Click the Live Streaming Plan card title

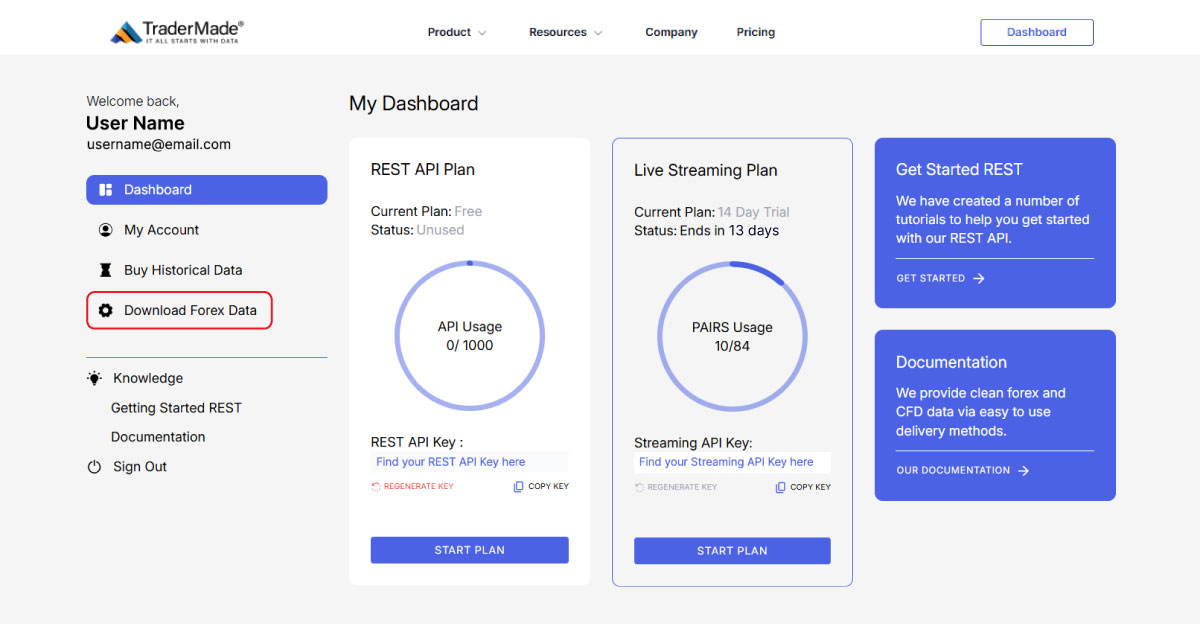(x=706, y=170)
